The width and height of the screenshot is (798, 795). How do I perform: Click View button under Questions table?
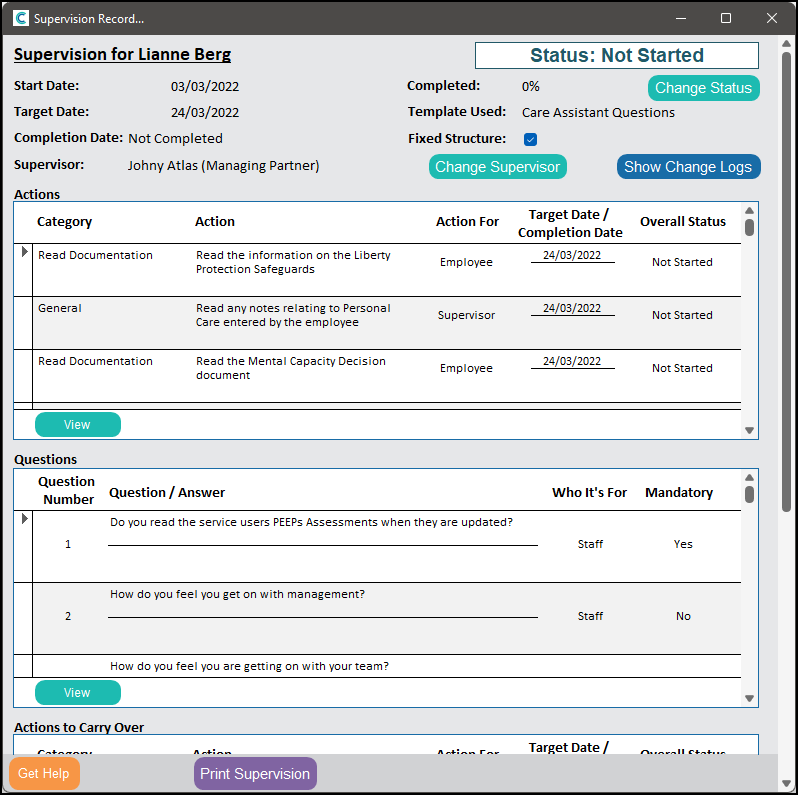click(x=77, y=693)
